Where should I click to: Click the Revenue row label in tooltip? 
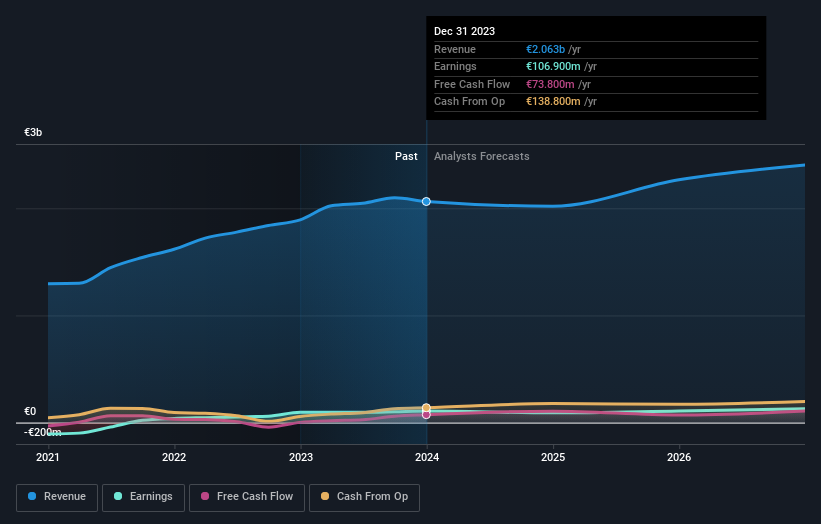click(x=455, y=49)
